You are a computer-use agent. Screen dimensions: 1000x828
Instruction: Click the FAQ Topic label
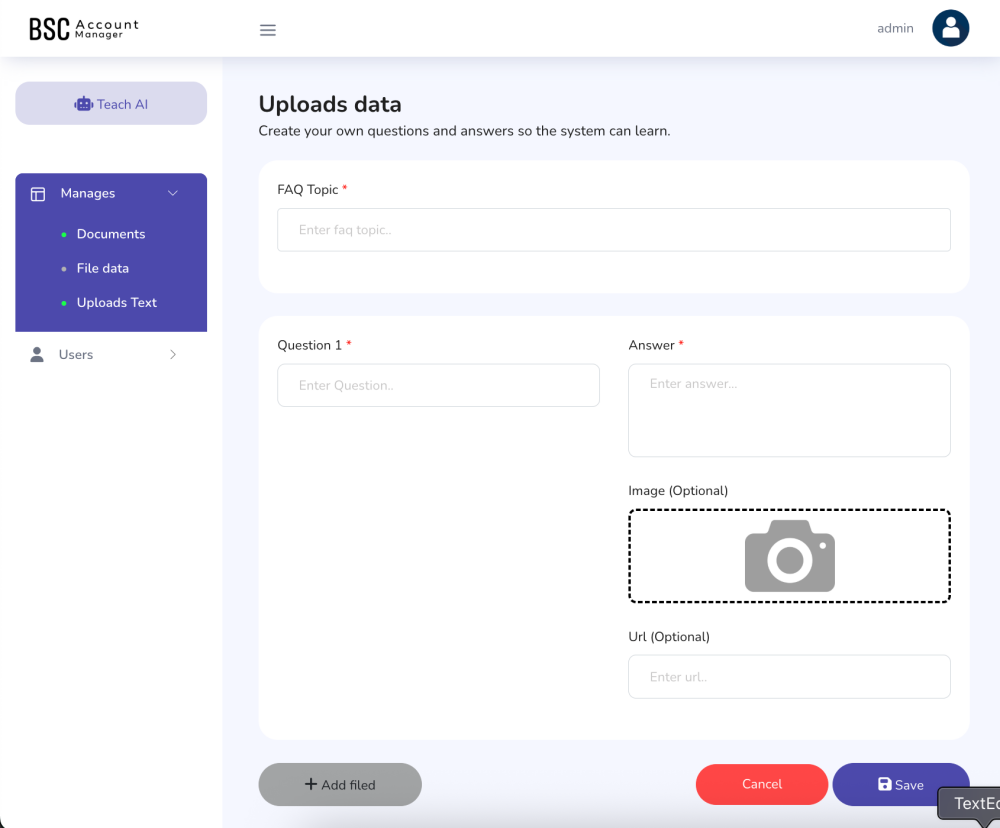click(x=307, y=189)
